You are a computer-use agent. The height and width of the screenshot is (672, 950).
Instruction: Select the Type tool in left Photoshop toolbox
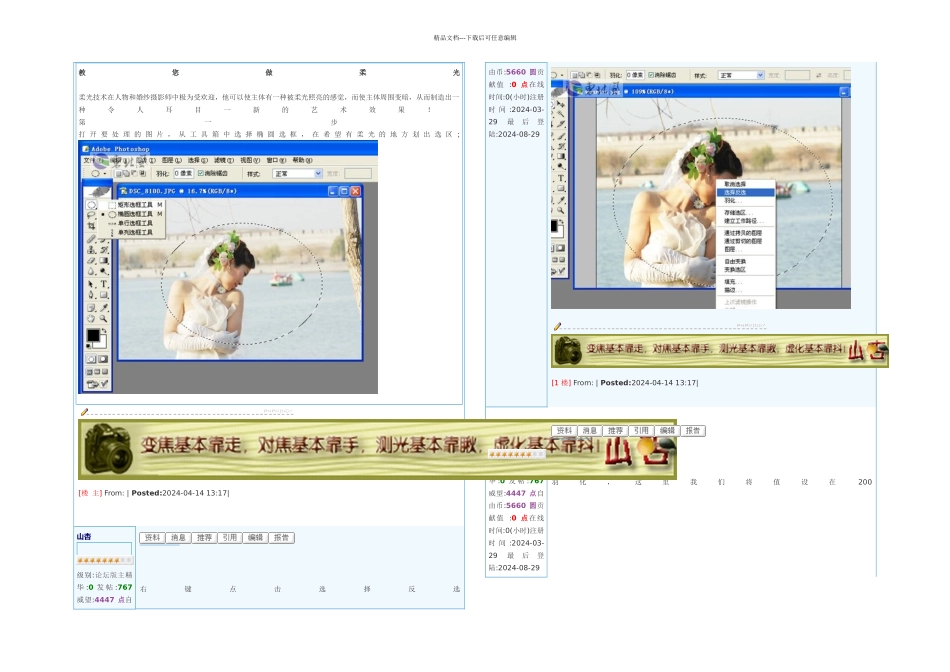tap(103, 283)
